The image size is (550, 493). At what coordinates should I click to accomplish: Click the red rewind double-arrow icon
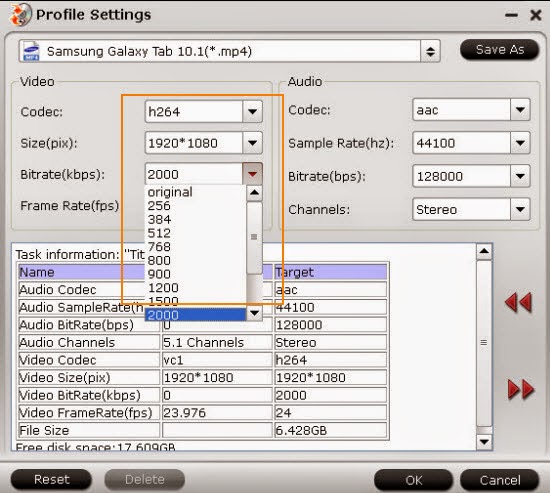pos(518,302)
